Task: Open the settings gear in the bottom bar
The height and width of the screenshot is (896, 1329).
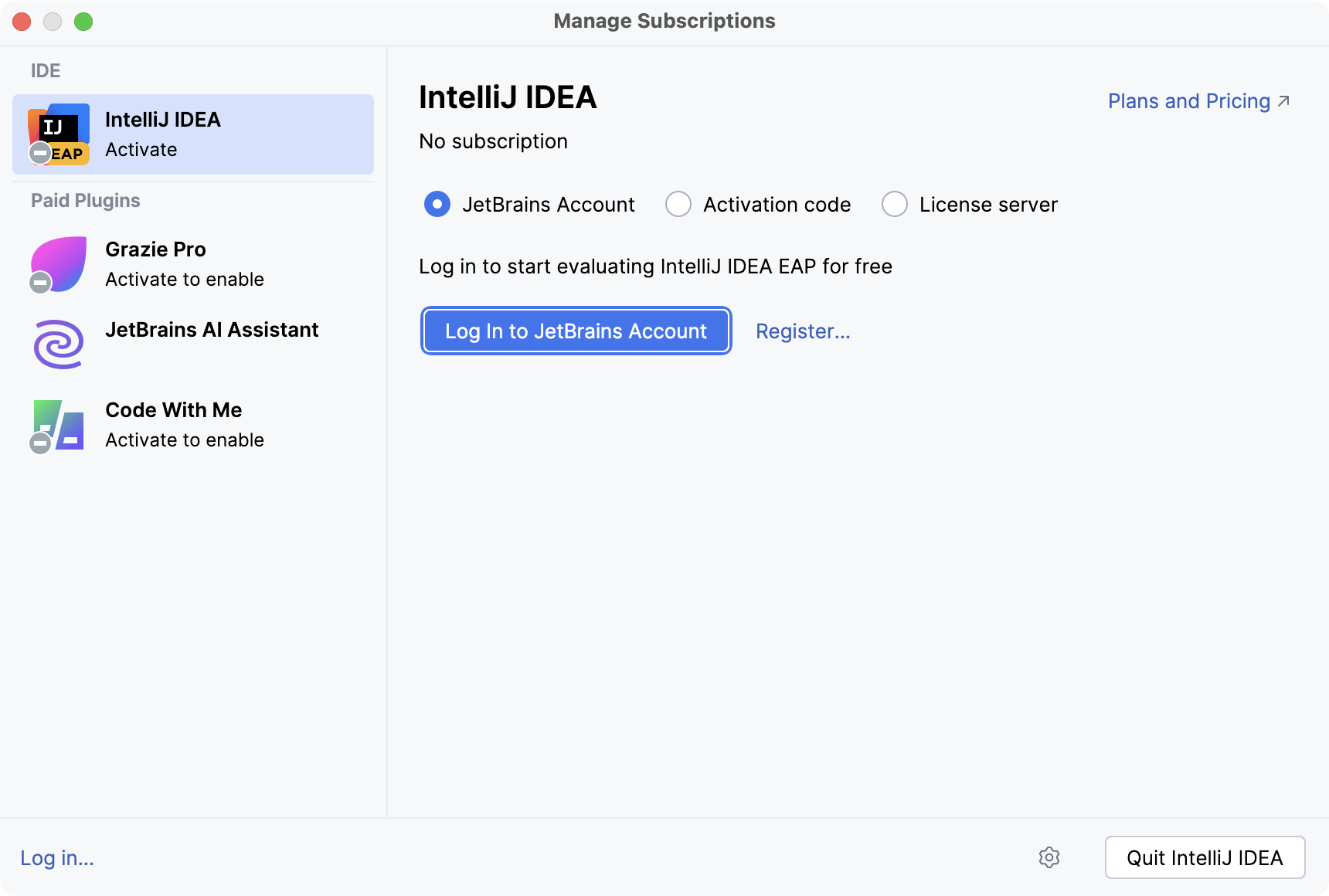Action: (1050, 857)
